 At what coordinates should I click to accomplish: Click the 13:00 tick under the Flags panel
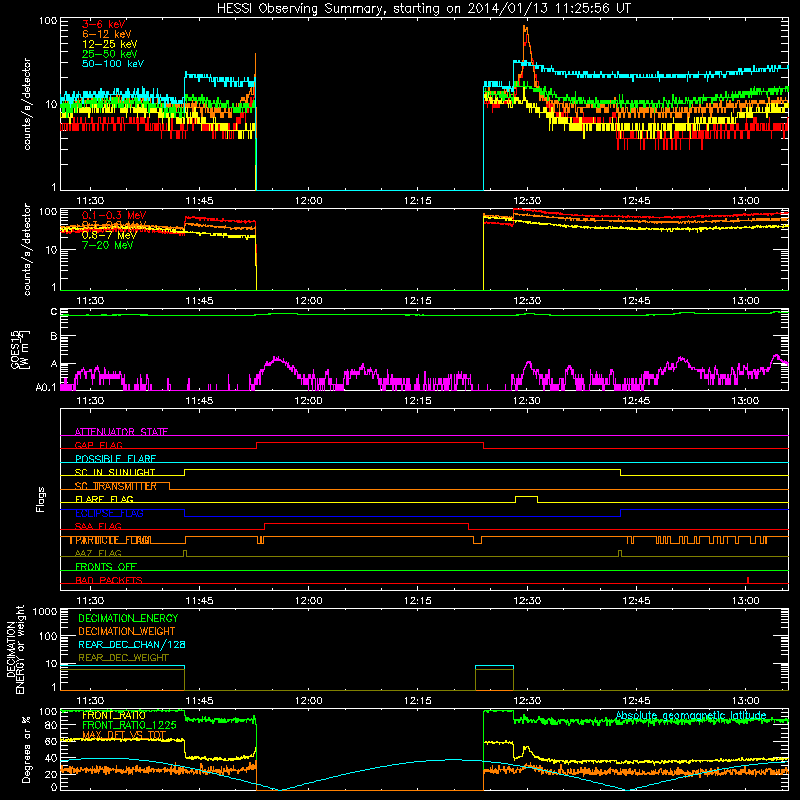745,601
